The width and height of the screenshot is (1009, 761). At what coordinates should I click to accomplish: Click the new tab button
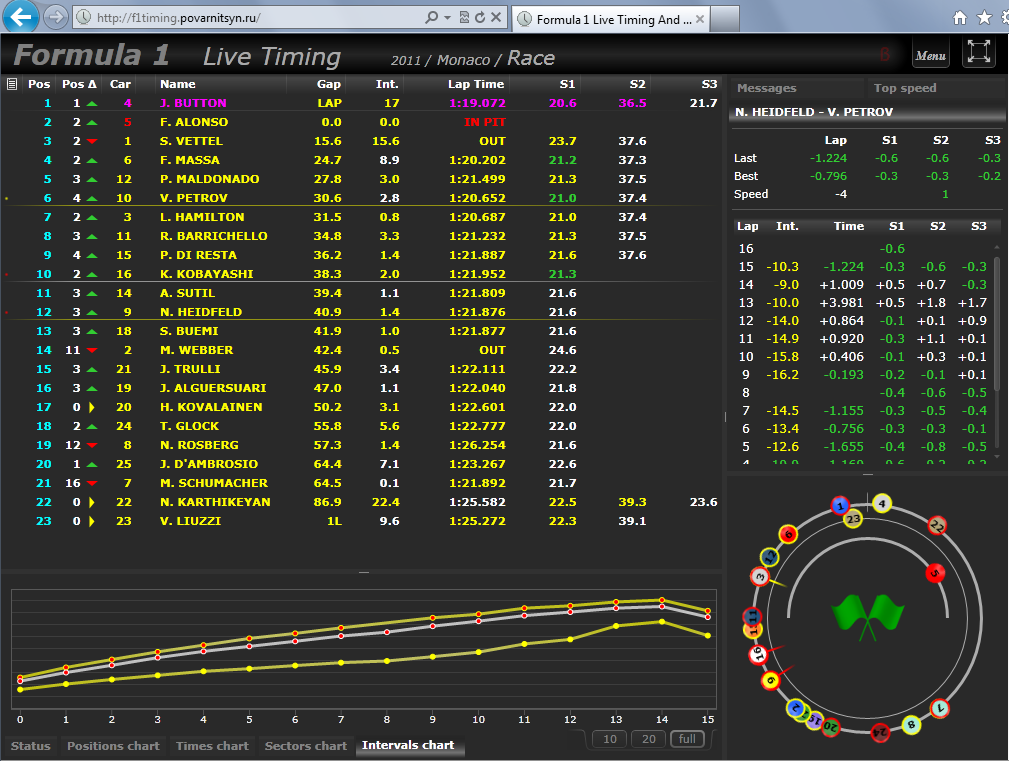[x=725, y=19]
